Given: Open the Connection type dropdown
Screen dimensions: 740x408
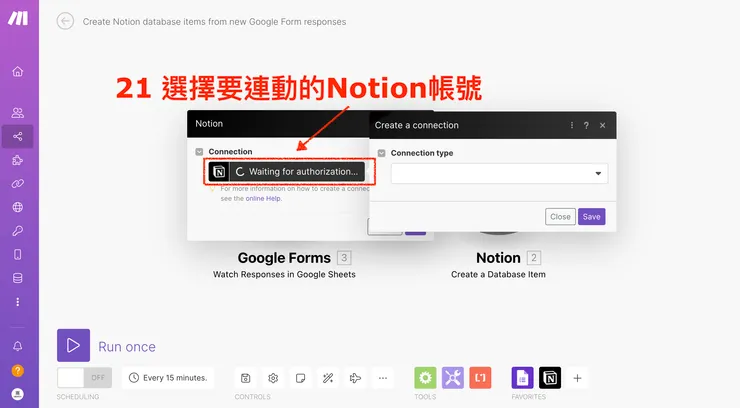Looking at the screenshot, I should pyautogui.click(x=499, y=173).
